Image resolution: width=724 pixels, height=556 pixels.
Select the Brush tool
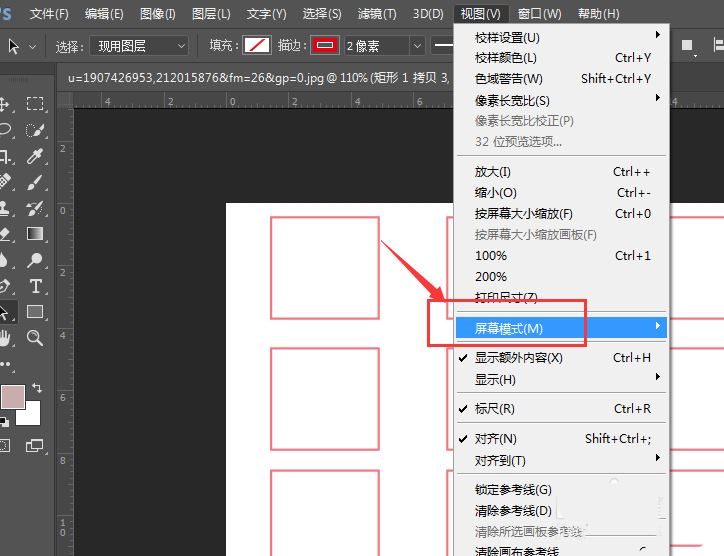(x=35, y=182)
